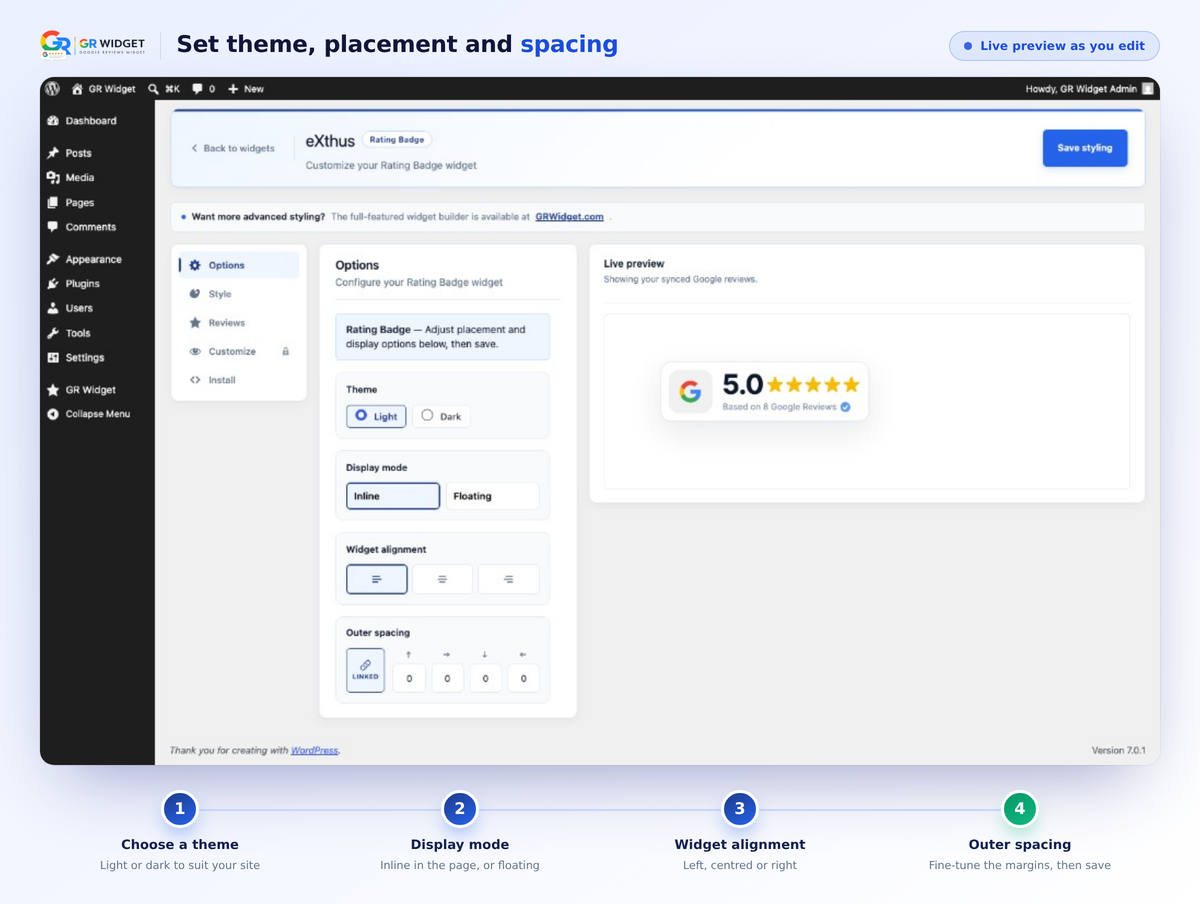This screenshot has width=1200, height=904.
Task: Click the Save styling button
Action: (x=1085, y=148)
